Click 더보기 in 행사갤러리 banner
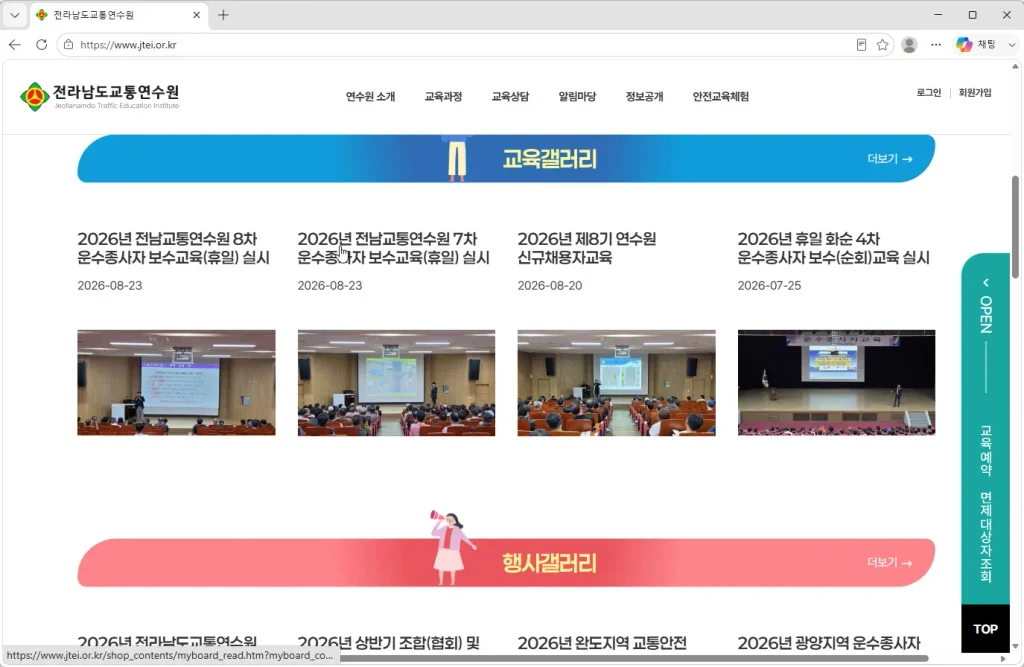The image size is (1024, 667). point(889,562)
